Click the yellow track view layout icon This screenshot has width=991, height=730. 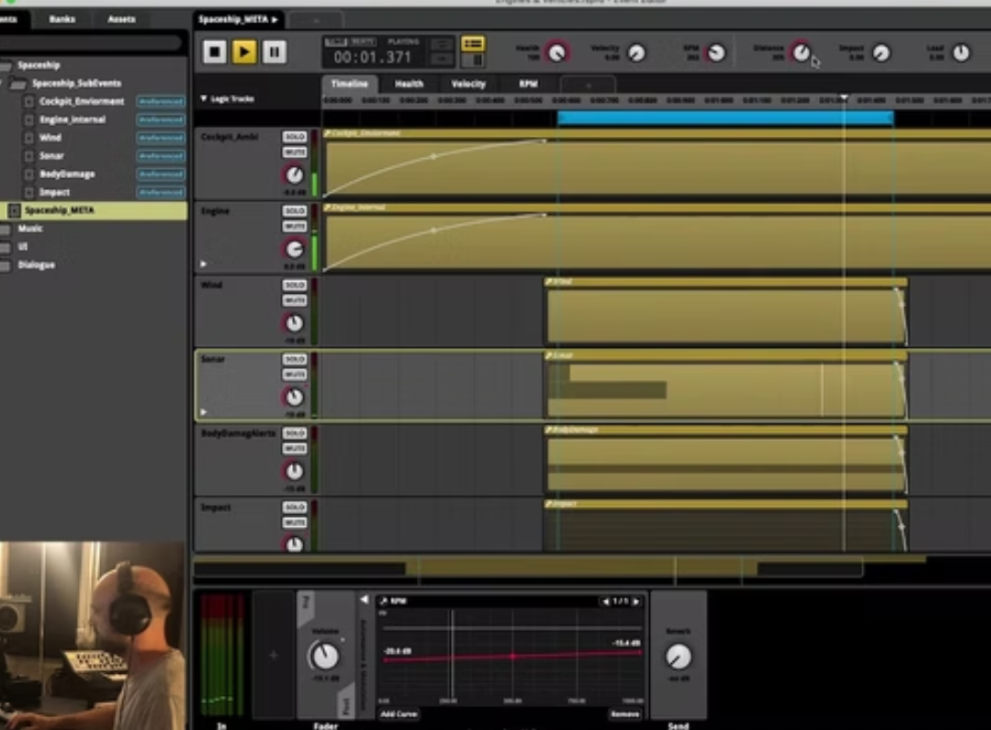(473, 44)
